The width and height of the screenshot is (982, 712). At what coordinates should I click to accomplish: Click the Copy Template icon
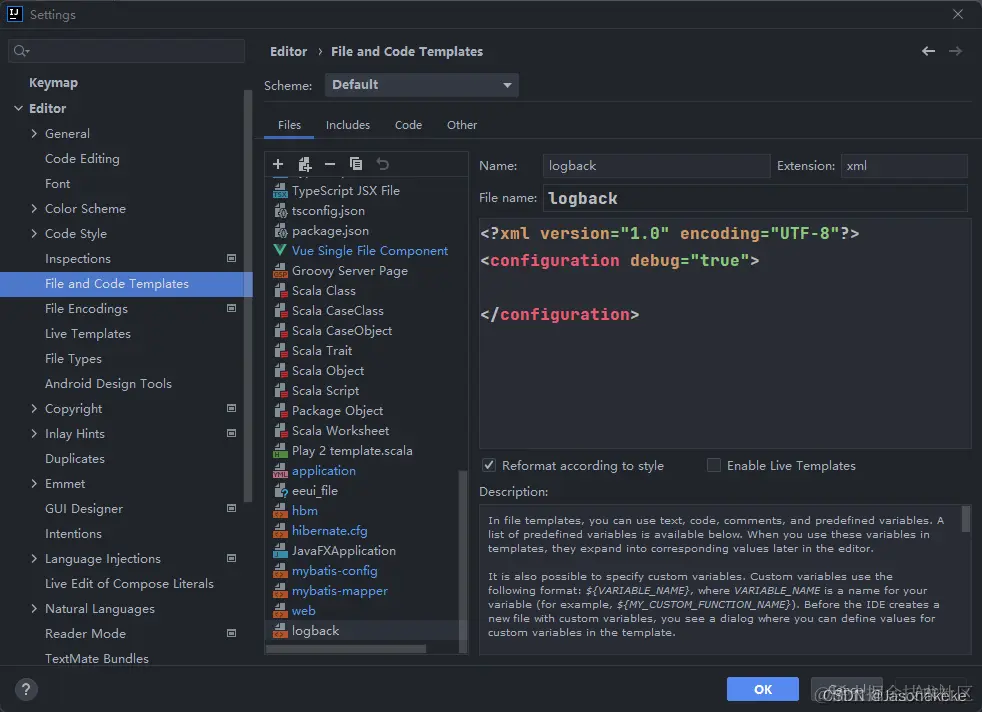point(356,164)
